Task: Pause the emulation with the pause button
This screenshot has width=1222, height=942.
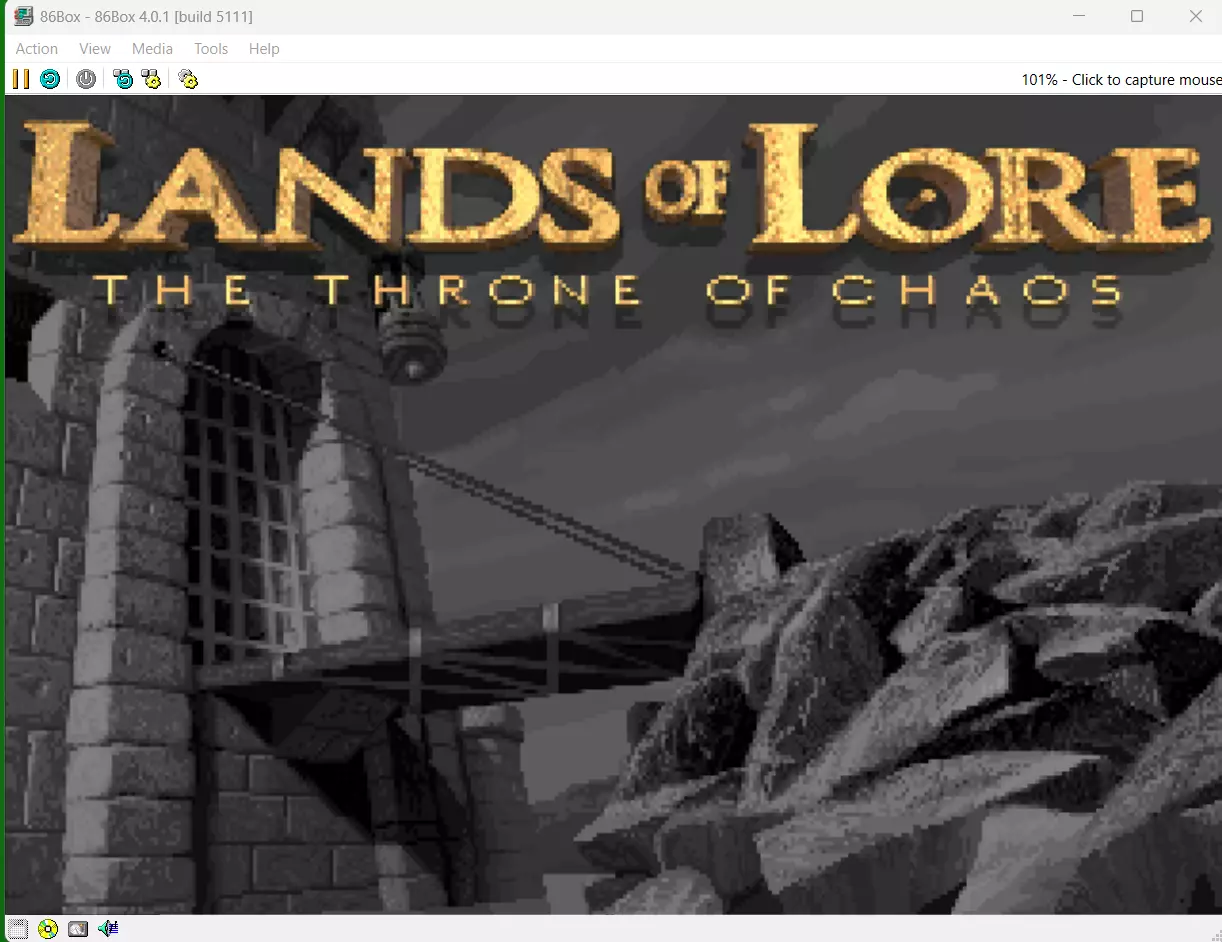Action: tap(21, 79)
